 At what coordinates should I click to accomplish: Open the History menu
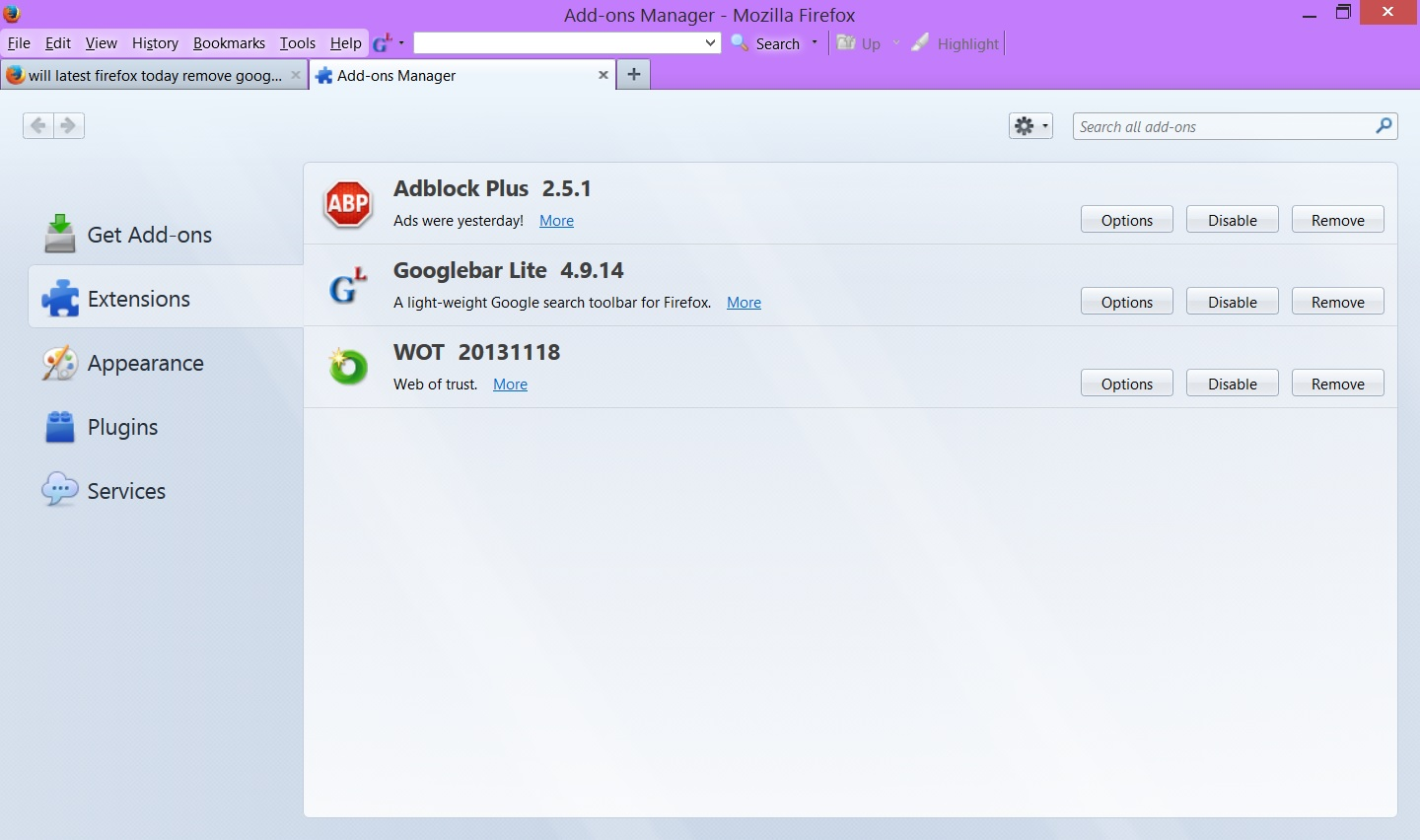click(155, 43)
